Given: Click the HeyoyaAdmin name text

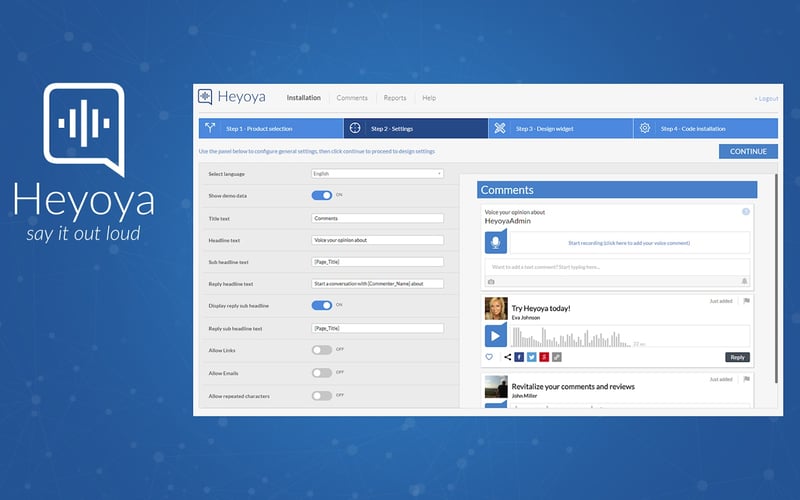Looking at the screenshot, I should click(x=508, y=221).
